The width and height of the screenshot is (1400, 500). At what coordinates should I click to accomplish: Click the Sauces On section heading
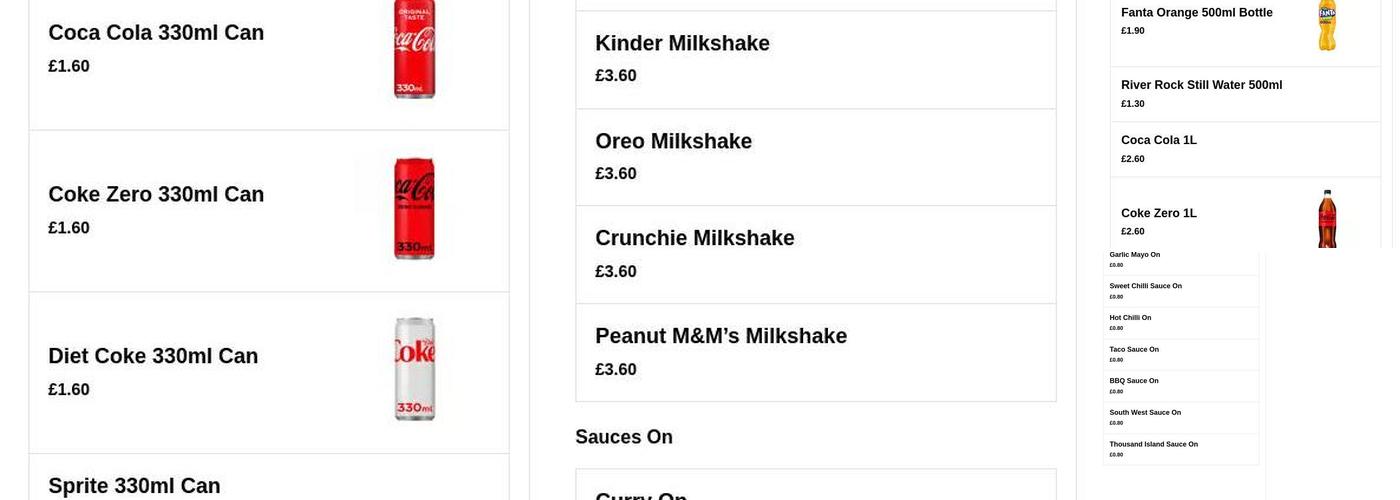click(624, 437)
